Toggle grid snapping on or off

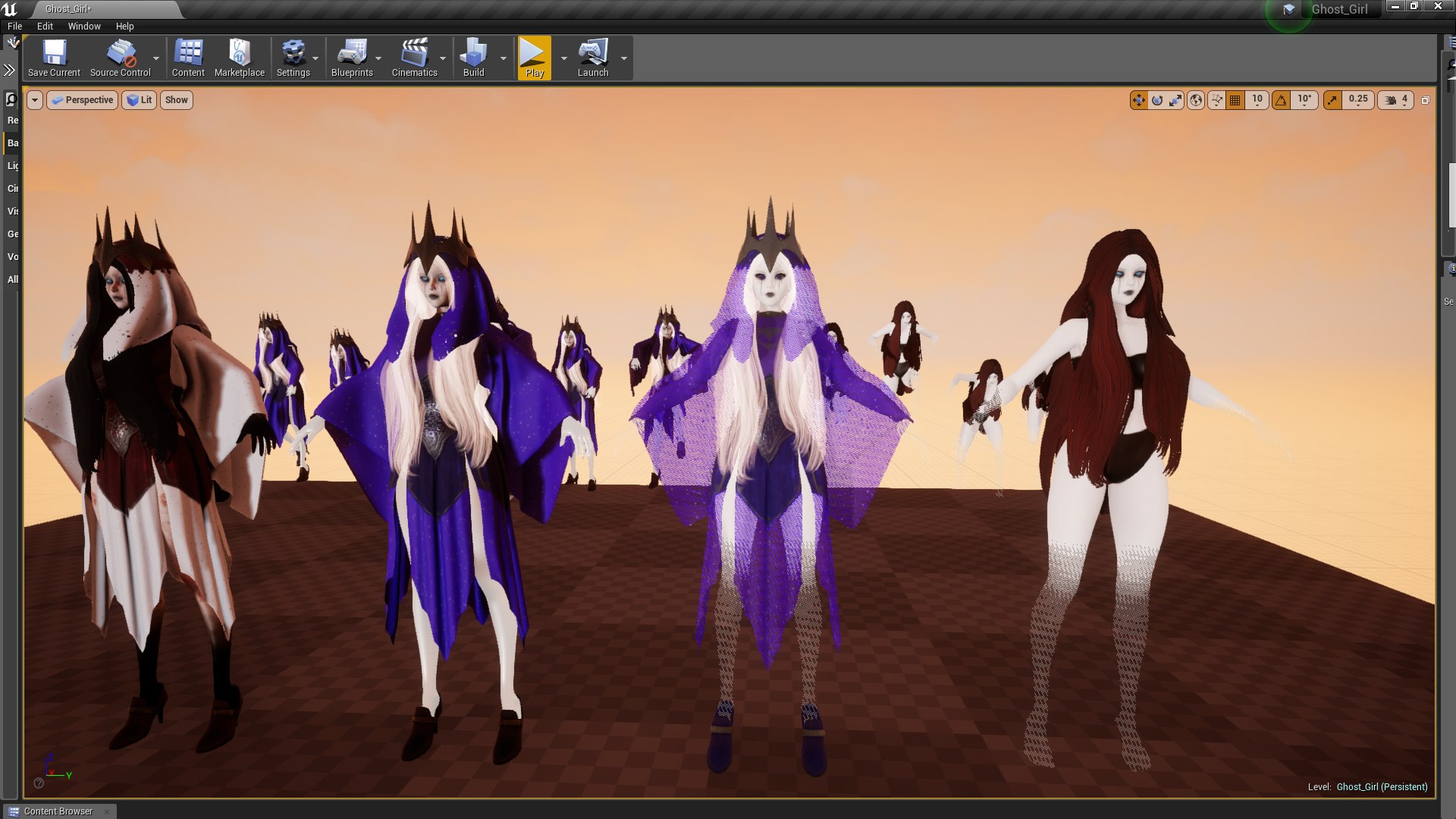tap(1235, 100)
